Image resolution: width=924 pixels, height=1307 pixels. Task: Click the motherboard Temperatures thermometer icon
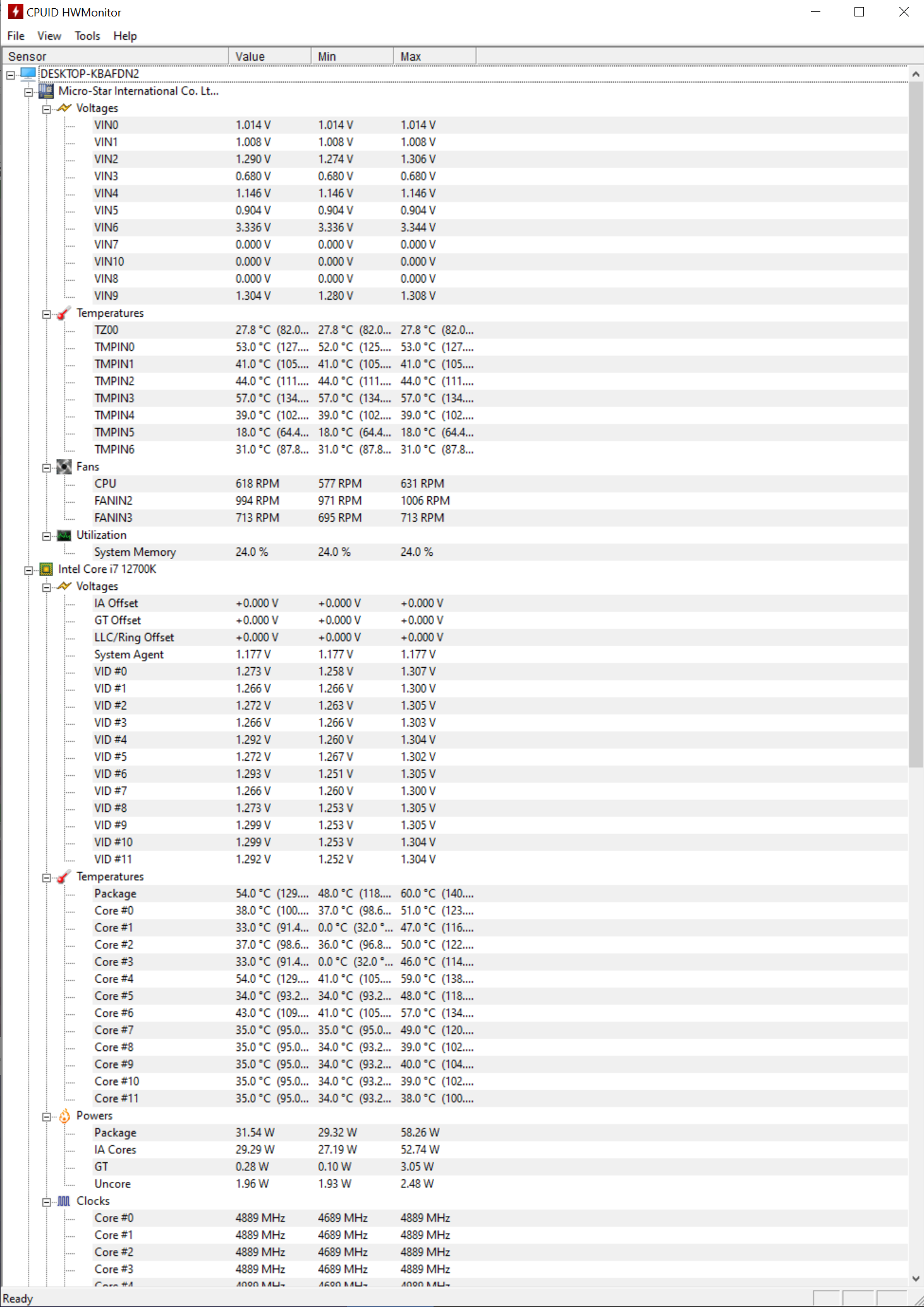[x=64, y=313]
